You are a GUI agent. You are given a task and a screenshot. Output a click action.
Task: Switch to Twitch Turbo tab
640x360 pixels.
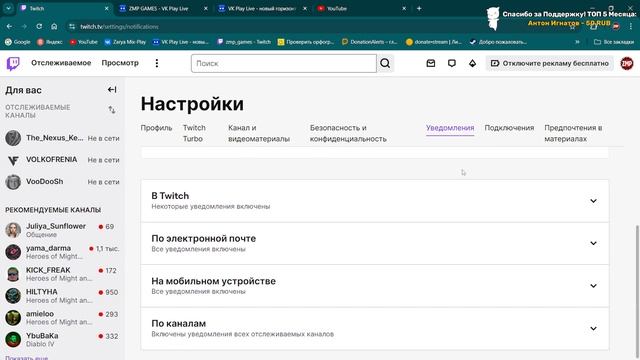tap(194, 133)
